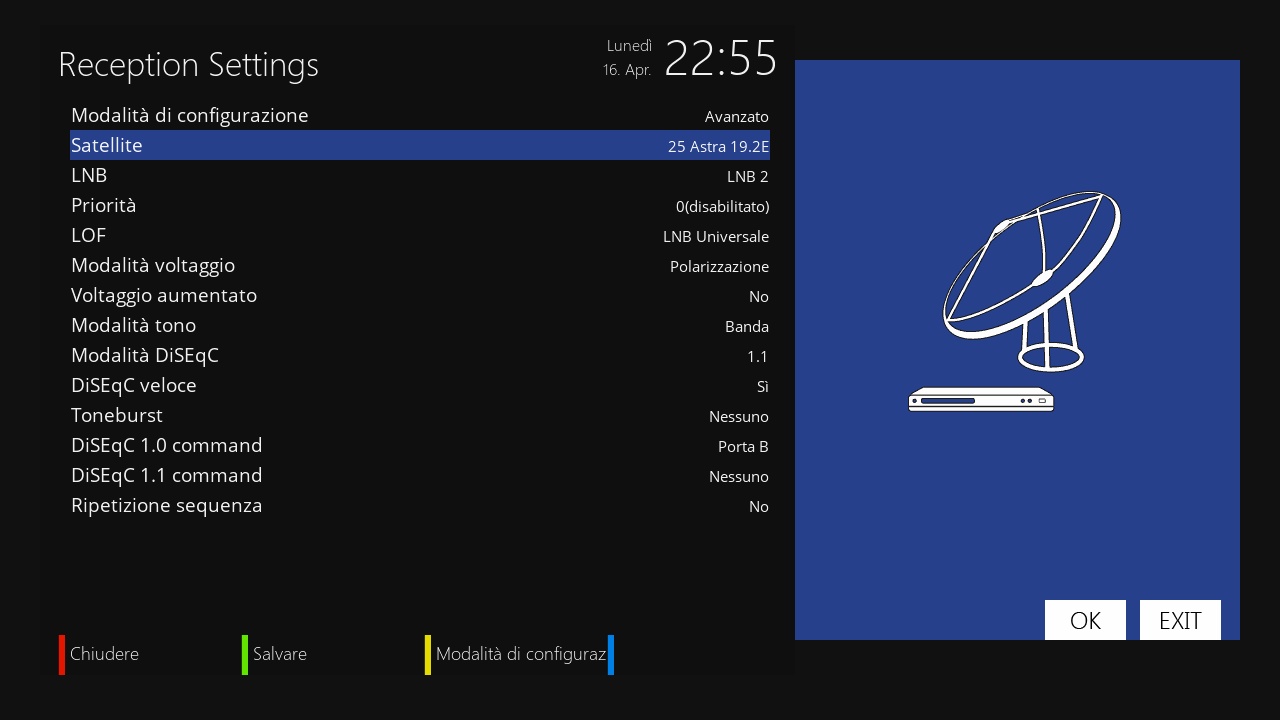Image resolution: width=1280 pixels, height=720 pixels.
Task: Select the Modalità di configurazione row
Action: click(420, 115)
